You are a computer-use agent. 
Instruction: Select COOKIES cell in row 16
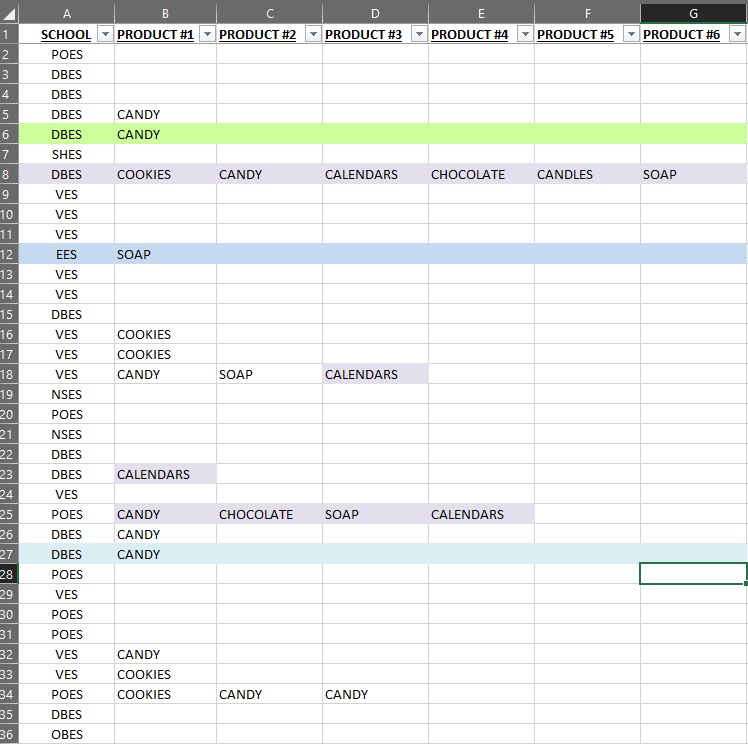click(x=165, y=334)
